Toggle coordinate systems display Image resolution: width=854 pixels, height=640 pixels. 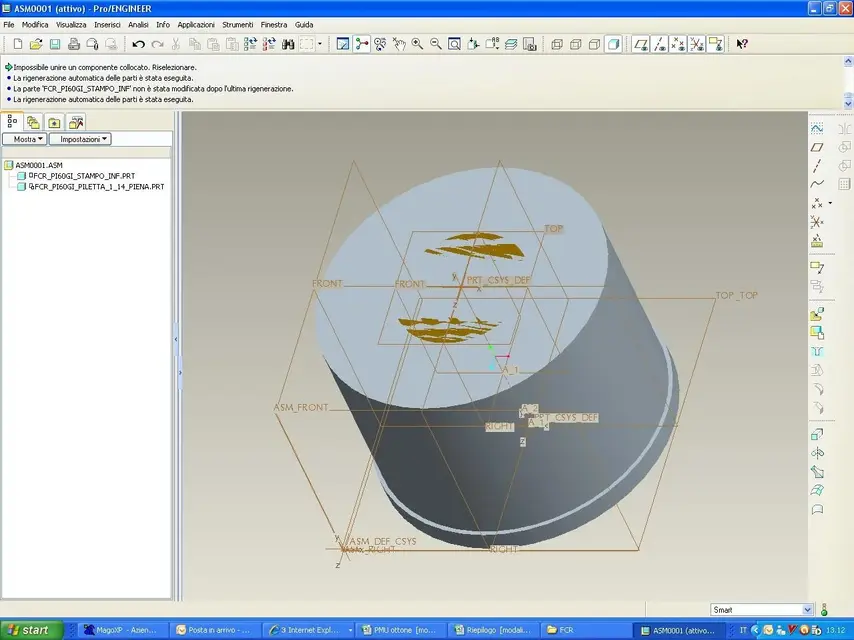coord(697,44)
